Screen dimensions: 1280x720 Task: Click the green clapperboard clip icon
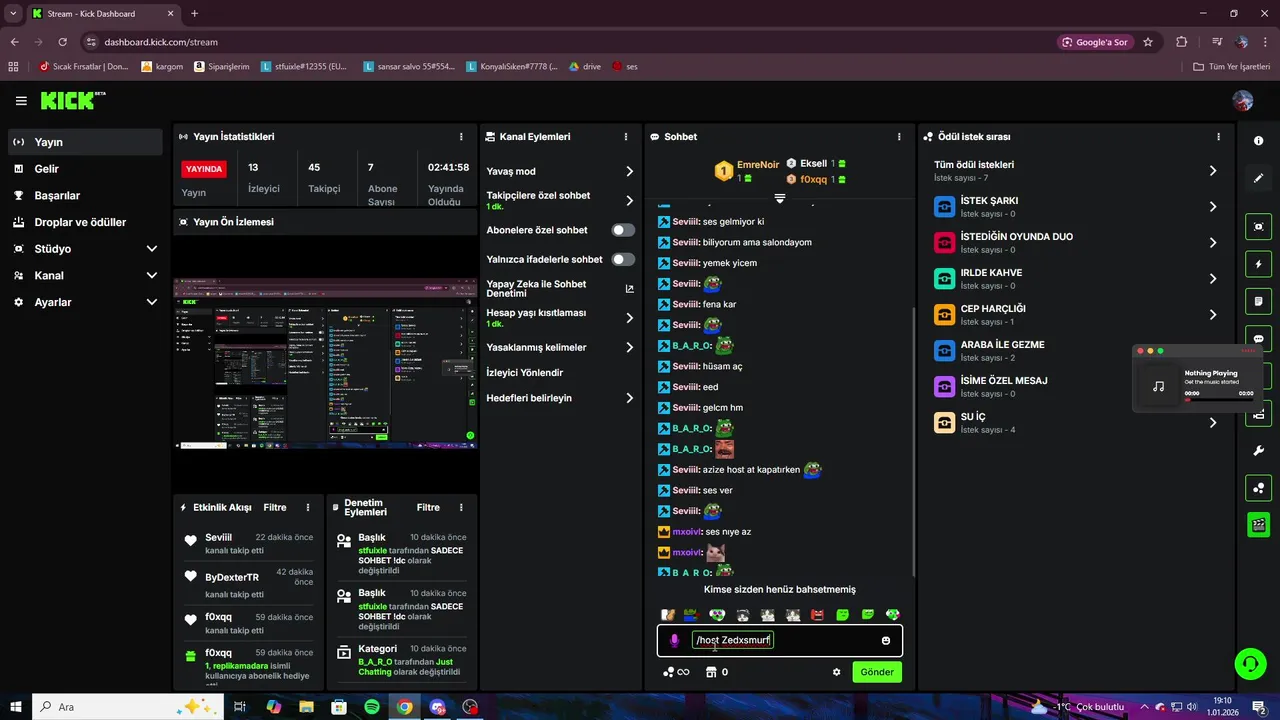click(1259, 525)
